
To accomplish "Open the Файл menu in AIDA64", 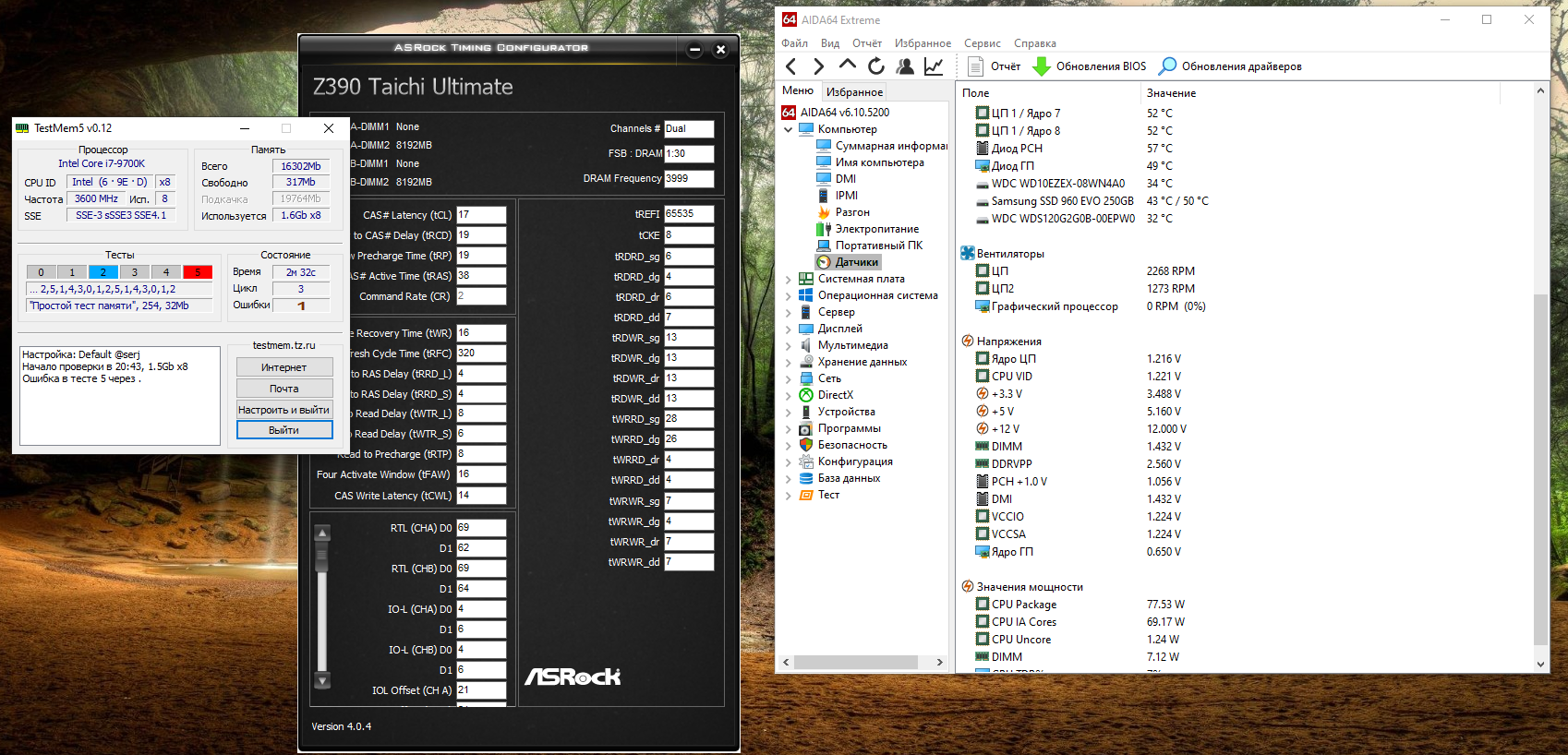I will tap(794, 43).
